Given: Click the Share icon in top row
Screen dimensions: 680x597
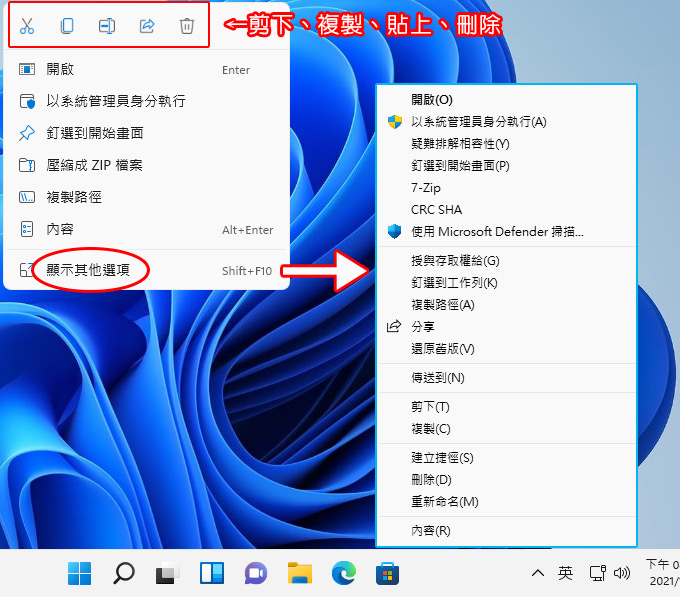Looking at the screenshot, I should coord(147,26).
